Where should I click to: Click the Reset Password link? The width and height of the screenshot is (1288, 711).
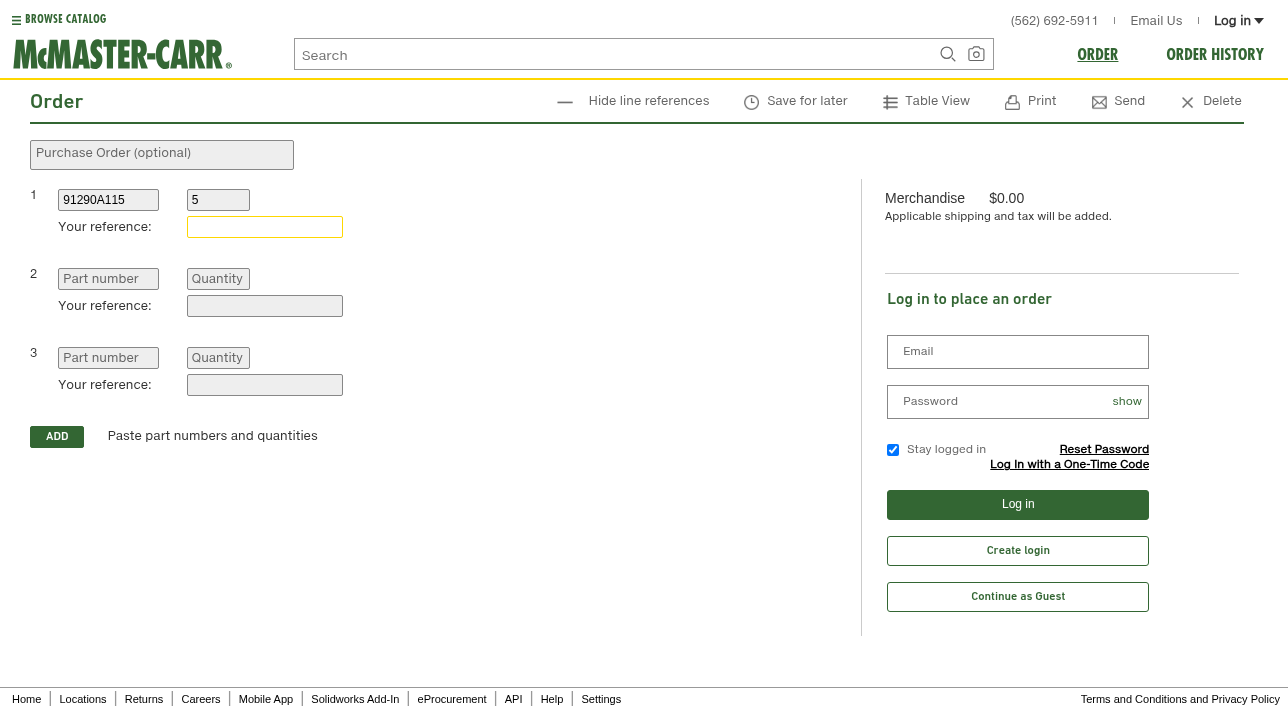[x=1104, y=450]
